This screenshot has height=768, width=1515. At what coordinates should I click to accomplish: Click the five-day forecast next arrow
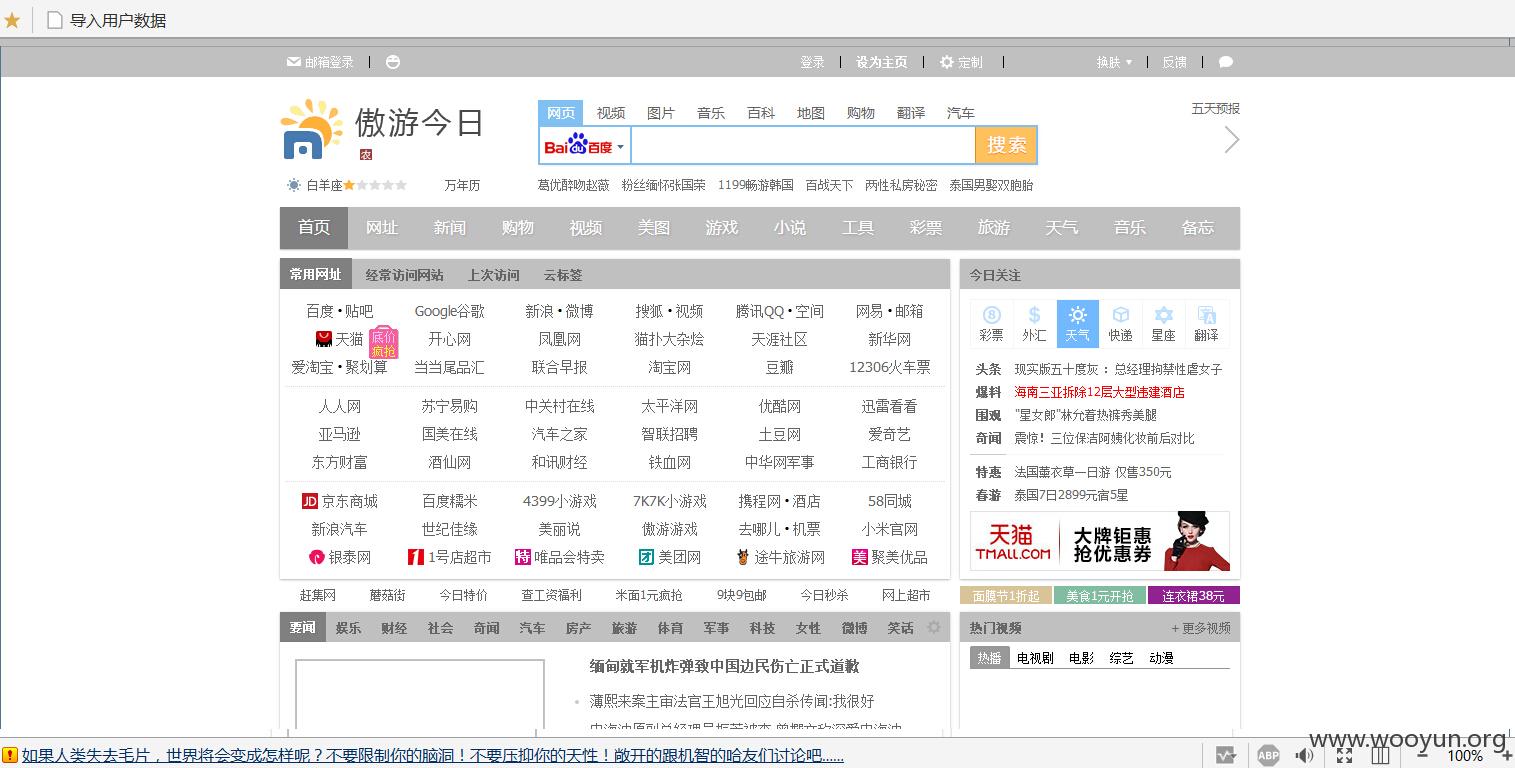pos(1231,140)
